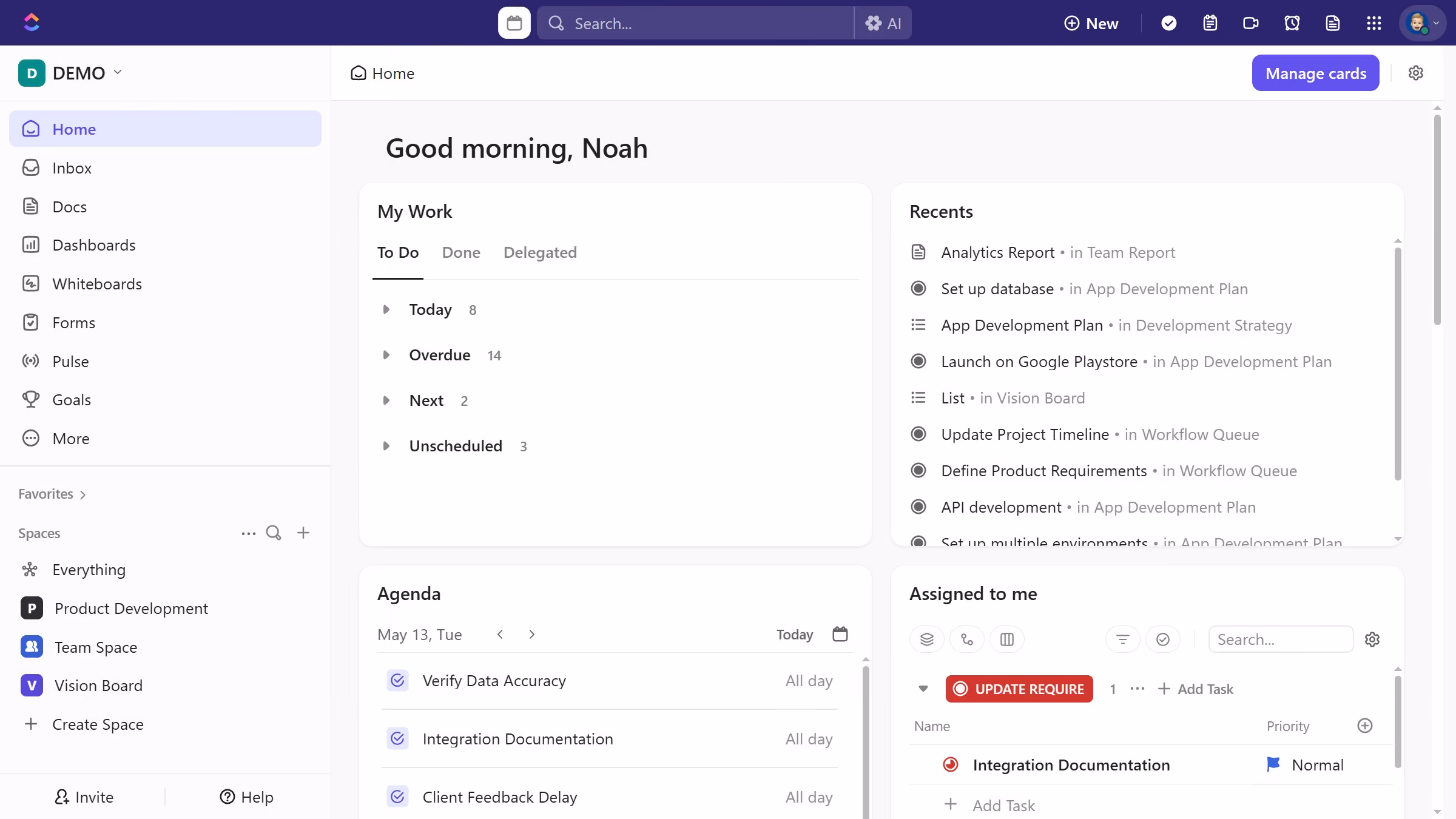Mark Integration Documentation agenda item complete

pos(397,738)
